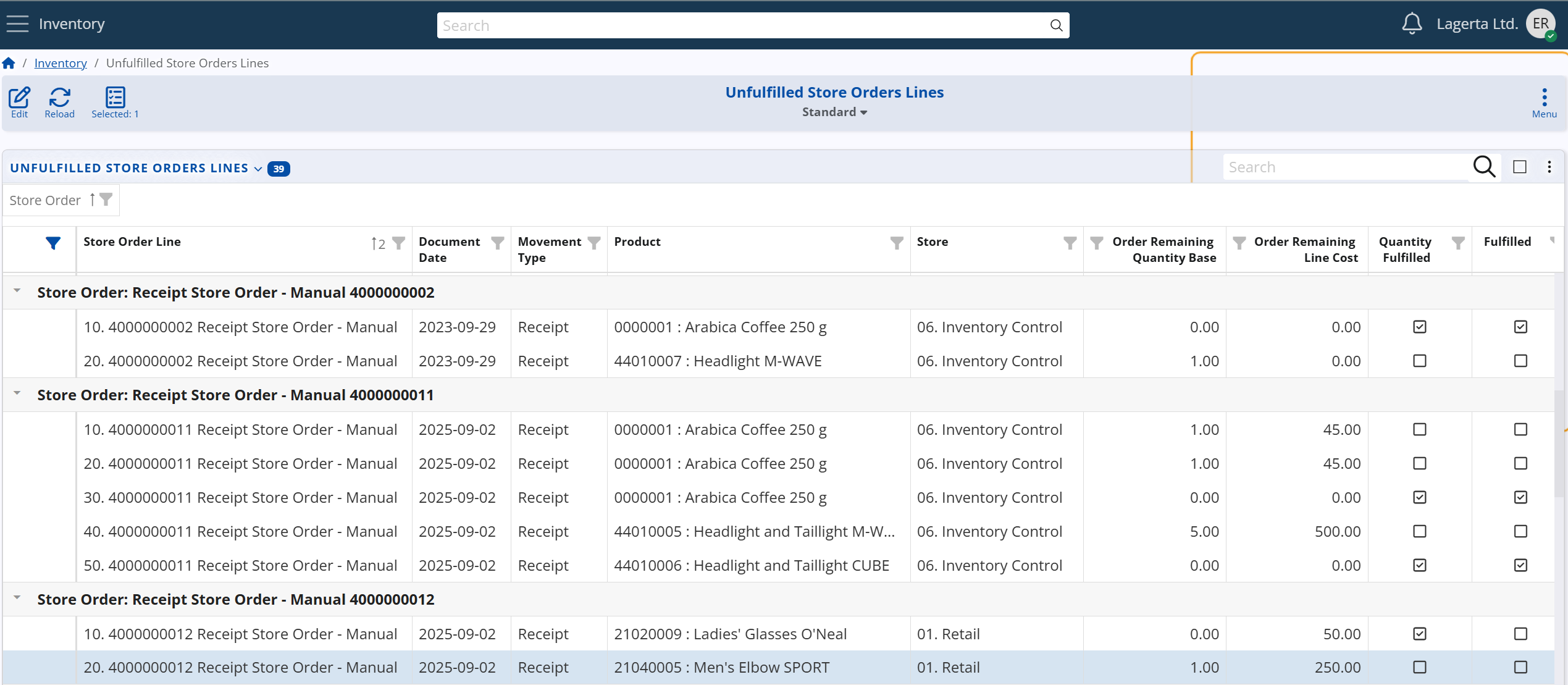Image resolution: width=1568 pixels, height=685 pixels.
Task: Open the Inventory breadcrumb link
Action: [61, 62]
